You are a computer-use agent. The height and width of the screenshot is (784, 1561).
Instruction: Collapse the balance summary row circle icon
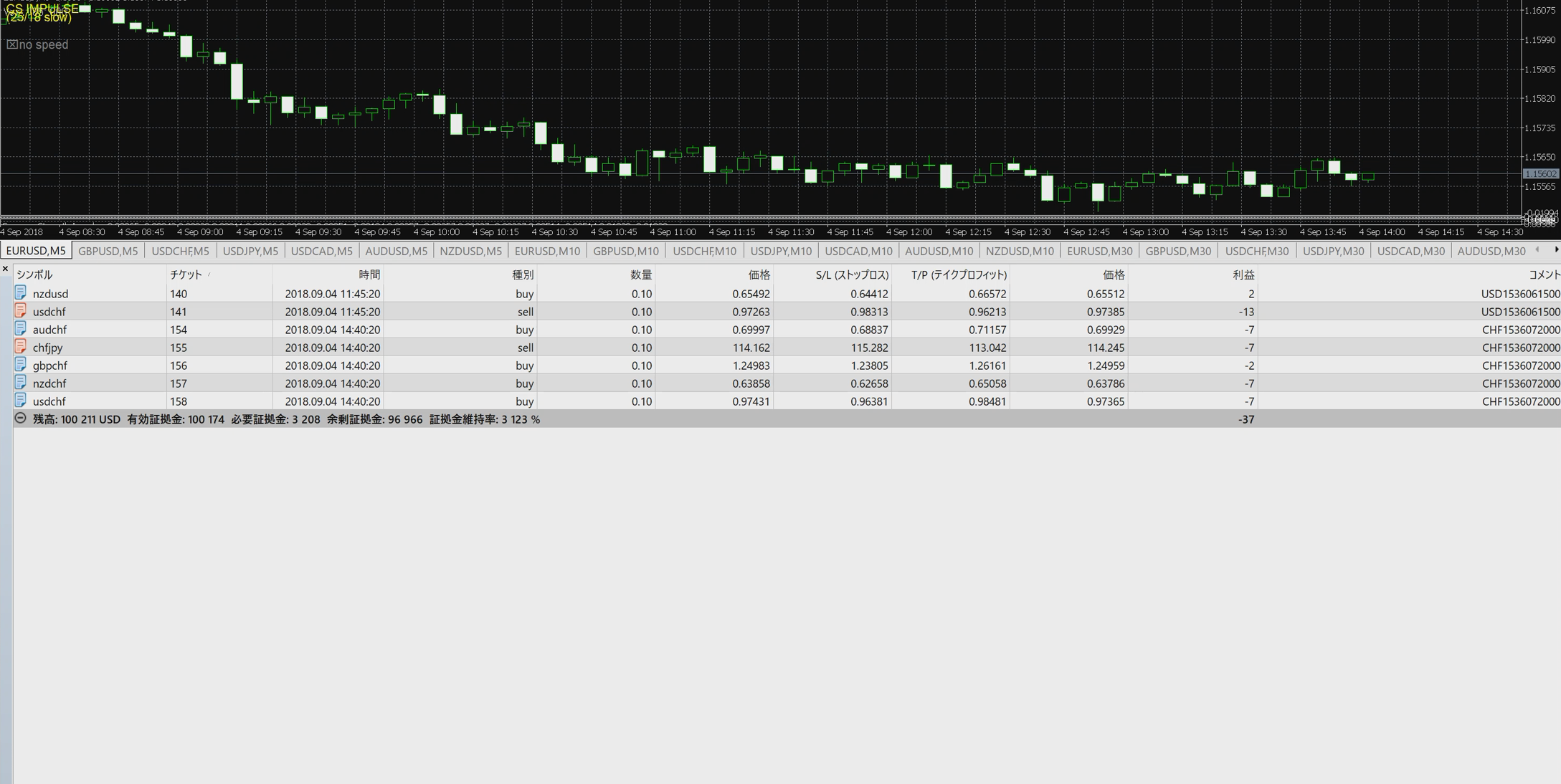pyautogui.click(x=20, y=419)
